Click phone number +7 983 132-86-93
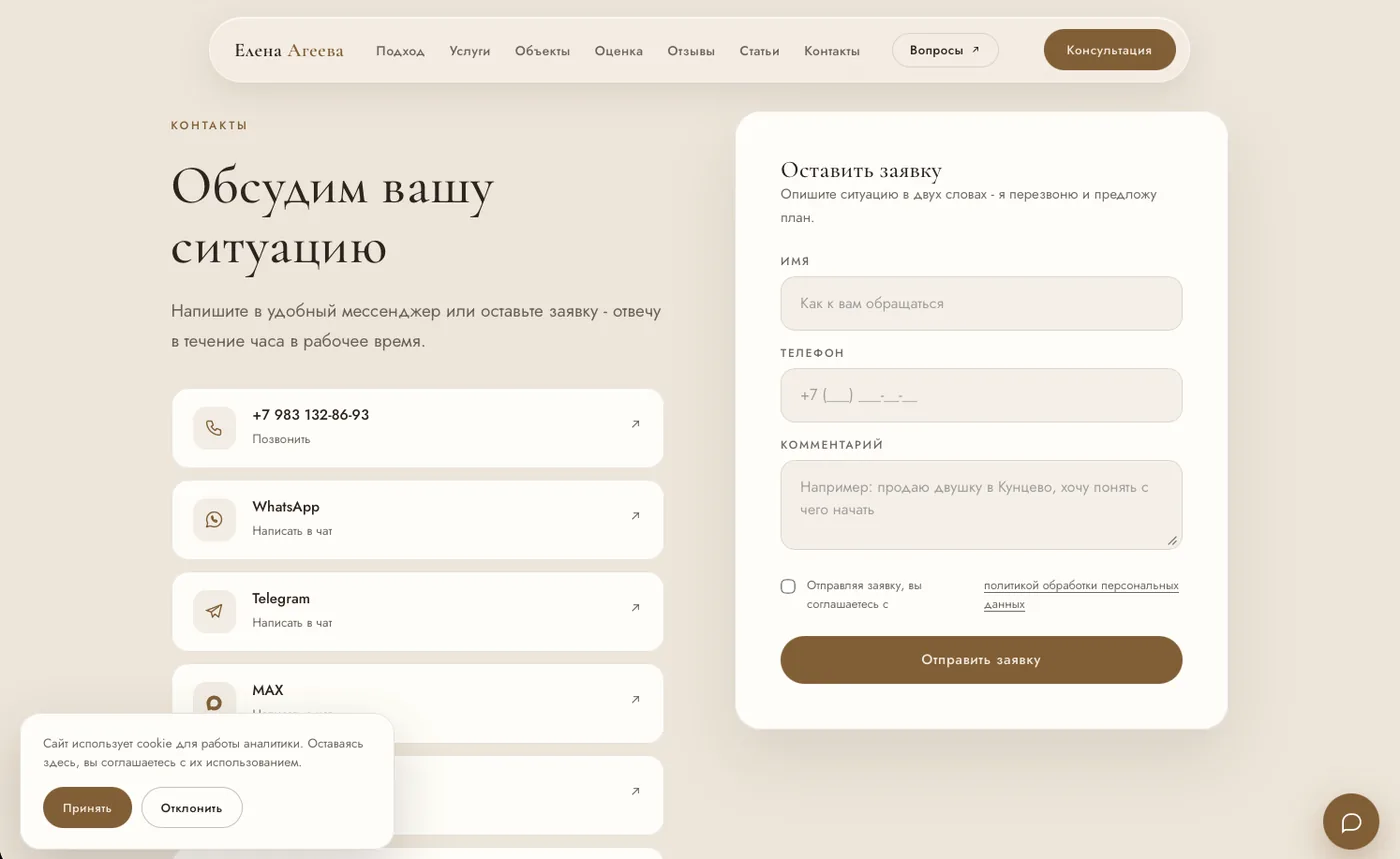The image size is (1400, 859). coord(311,415)
